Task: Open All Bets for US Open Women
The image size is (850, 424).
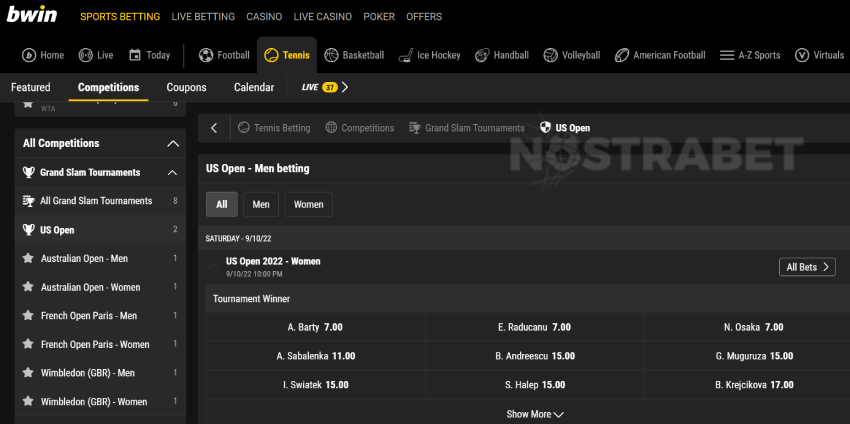Action: (x=807, y=267)
